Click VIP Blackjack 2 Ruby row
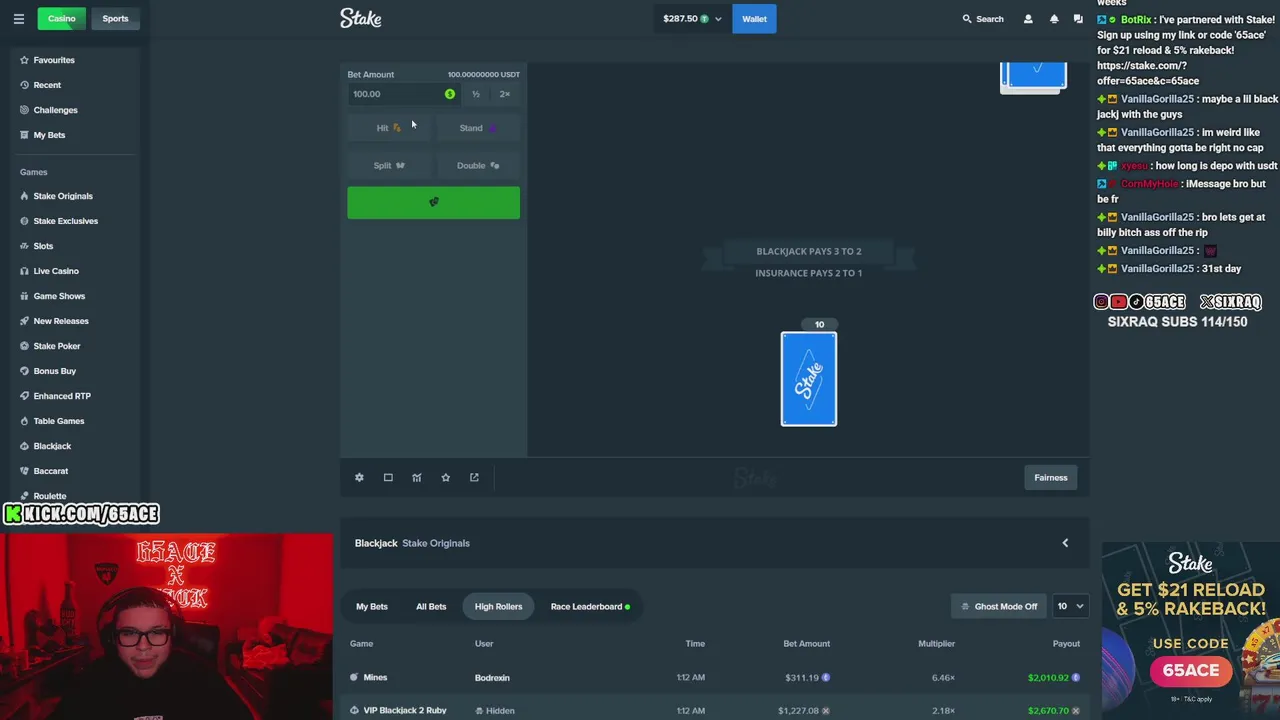 pos(714,709)
